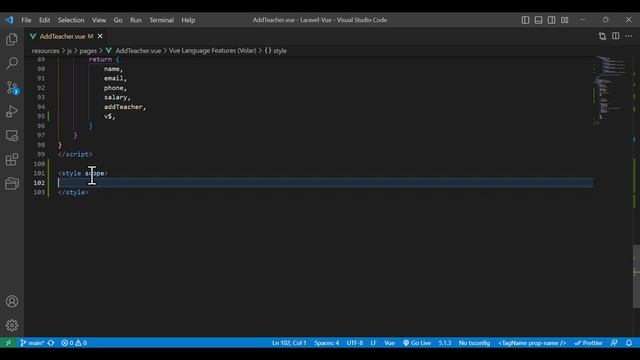Click the vertical scrollbar thumb

[636, 276]
